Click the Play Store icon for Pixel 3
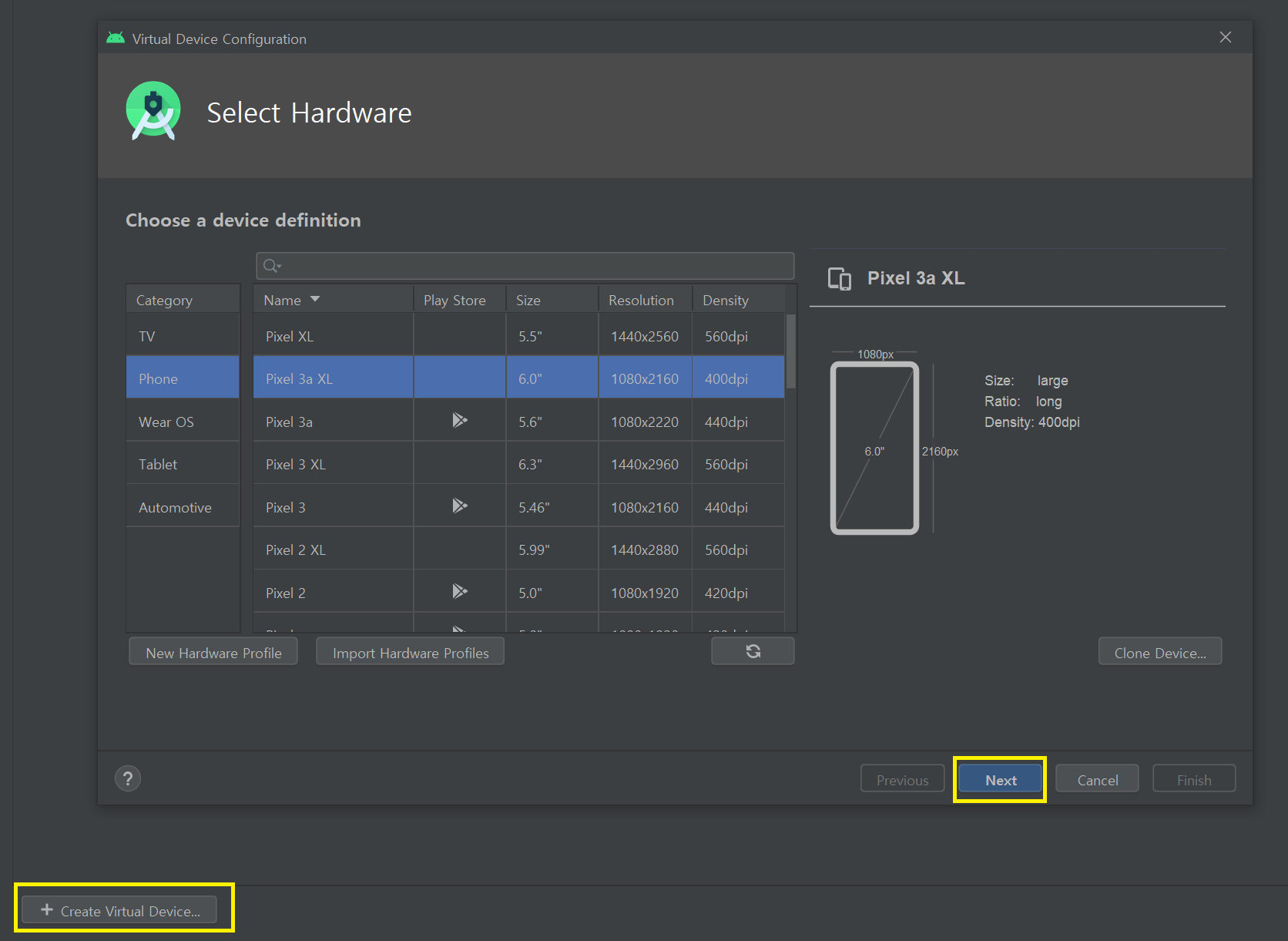The image size is (1288, 941). coord(459,506)
